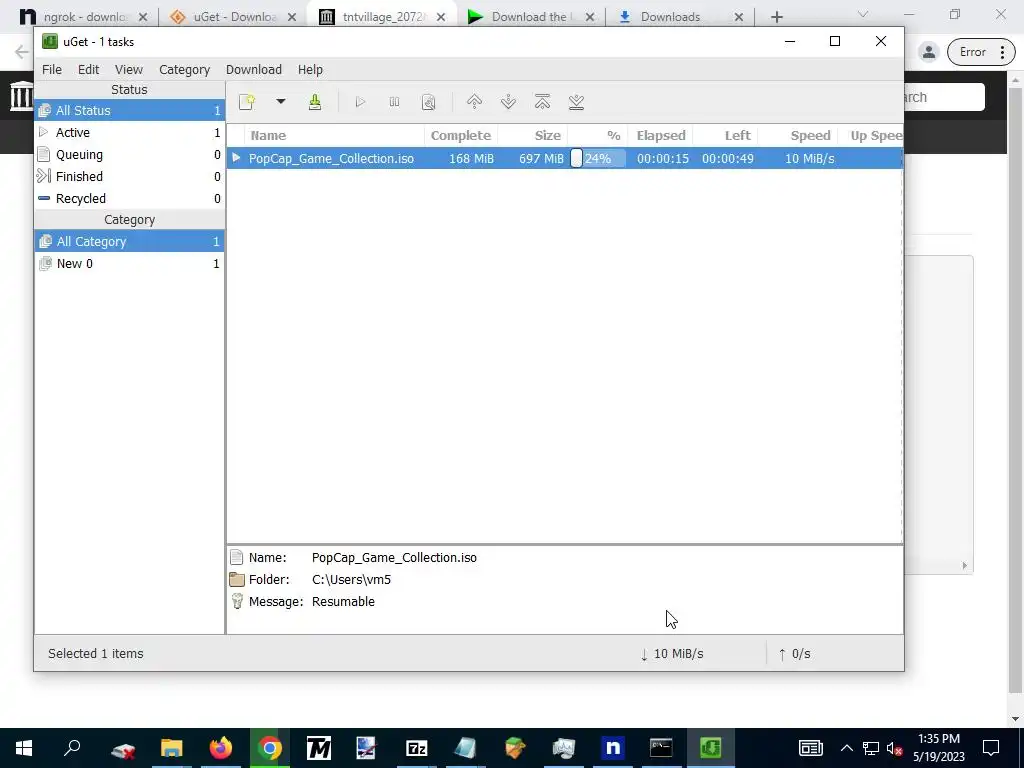Switch to the Downloads browser tab

click(679, 17)
